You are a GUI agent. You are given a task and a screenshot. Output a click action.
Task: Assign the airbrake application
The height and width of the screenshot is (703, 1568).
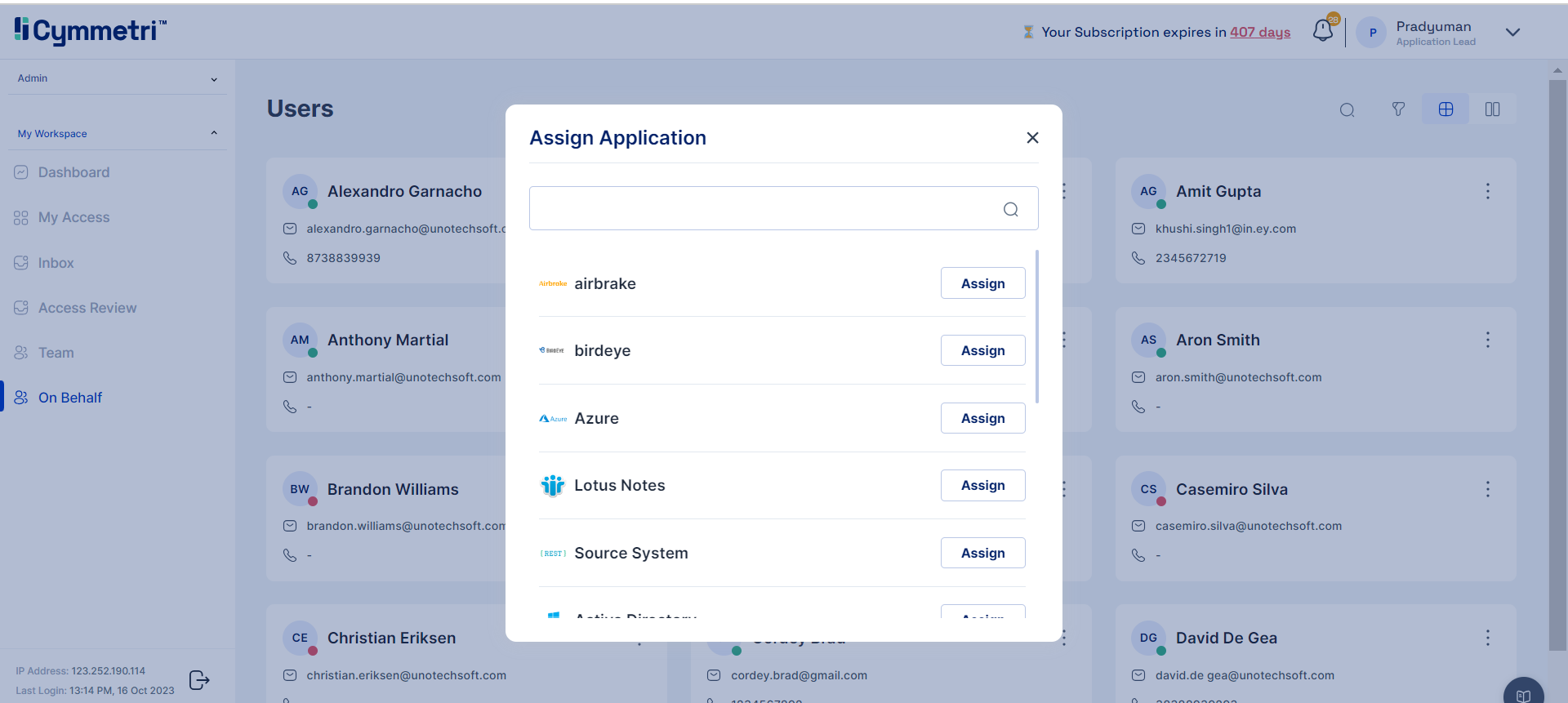pyautogui.click(x=982, y=283)
